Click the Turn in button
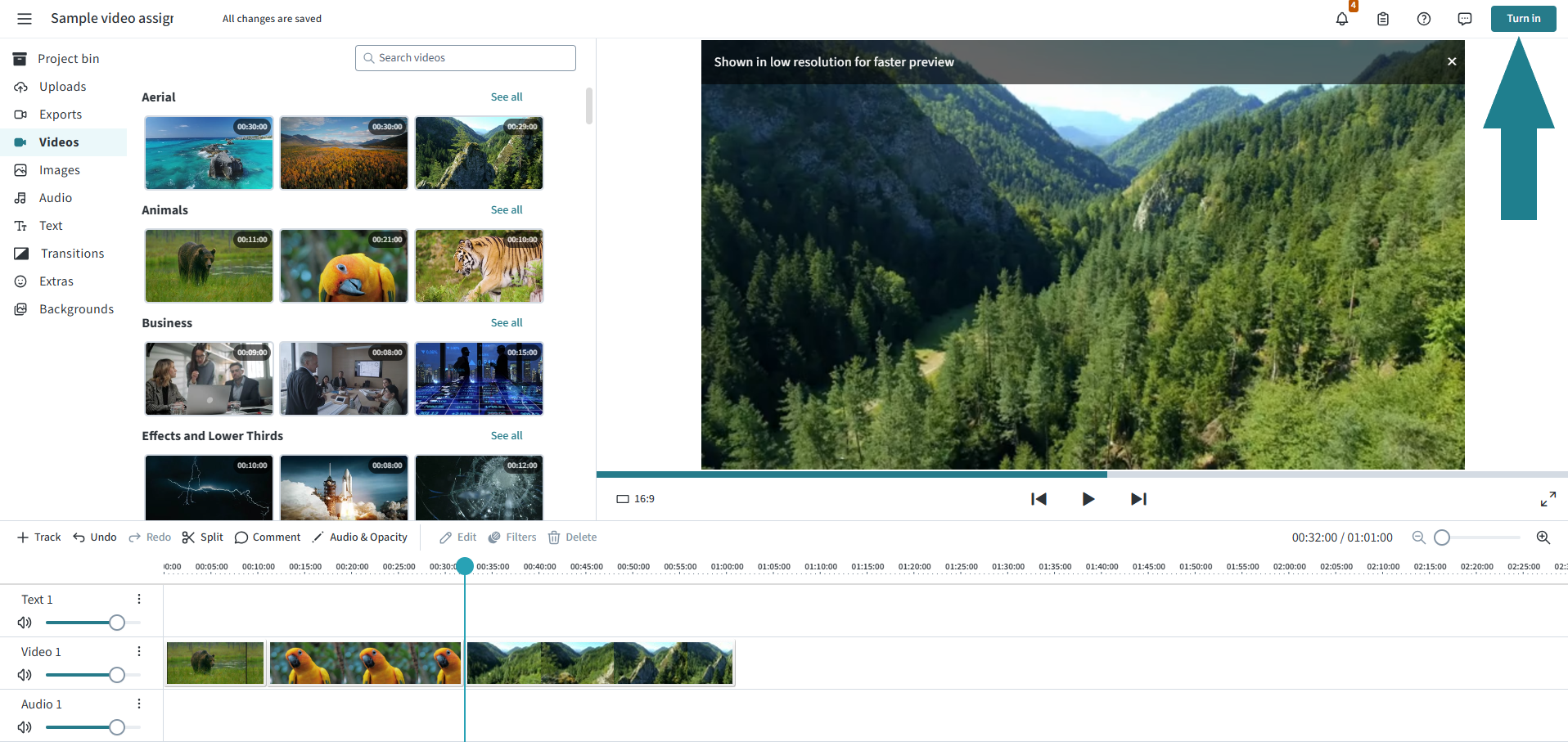Image resolution: width=1568 pixels, height=742 pixels. (1523, 18)
